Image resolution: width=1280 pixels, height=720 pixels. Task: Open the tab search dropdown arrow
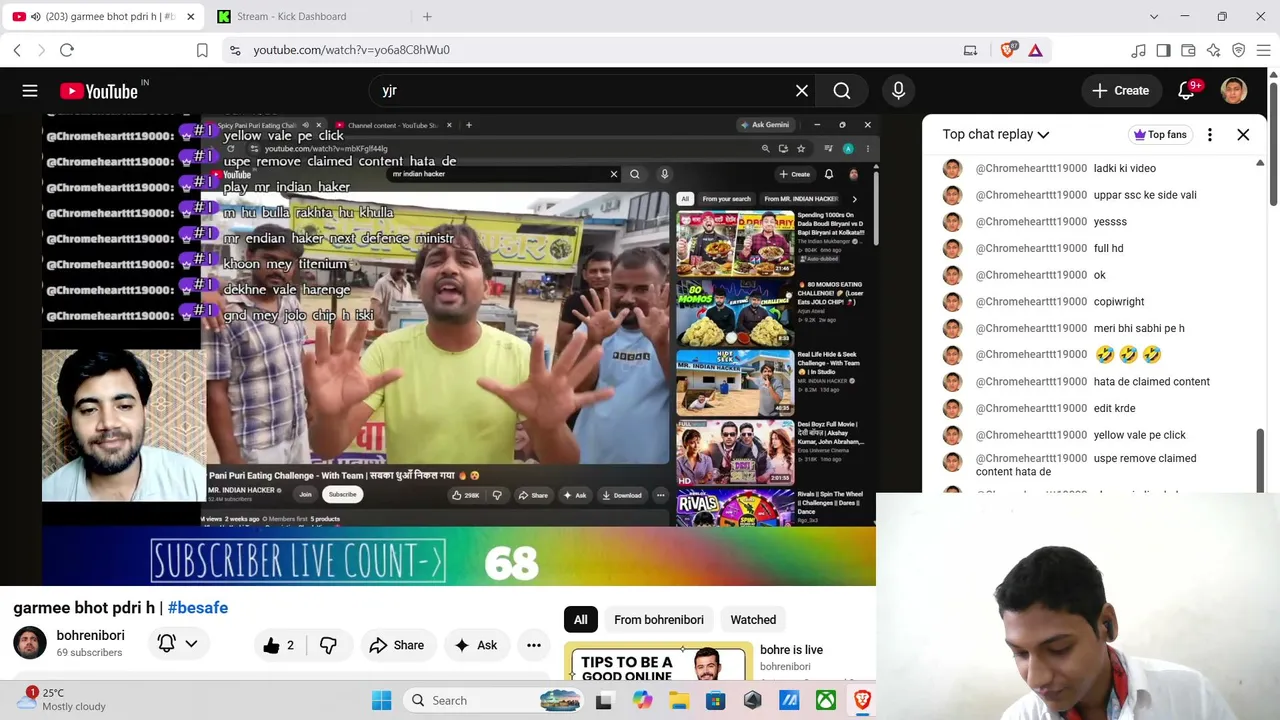(1153, 16)
